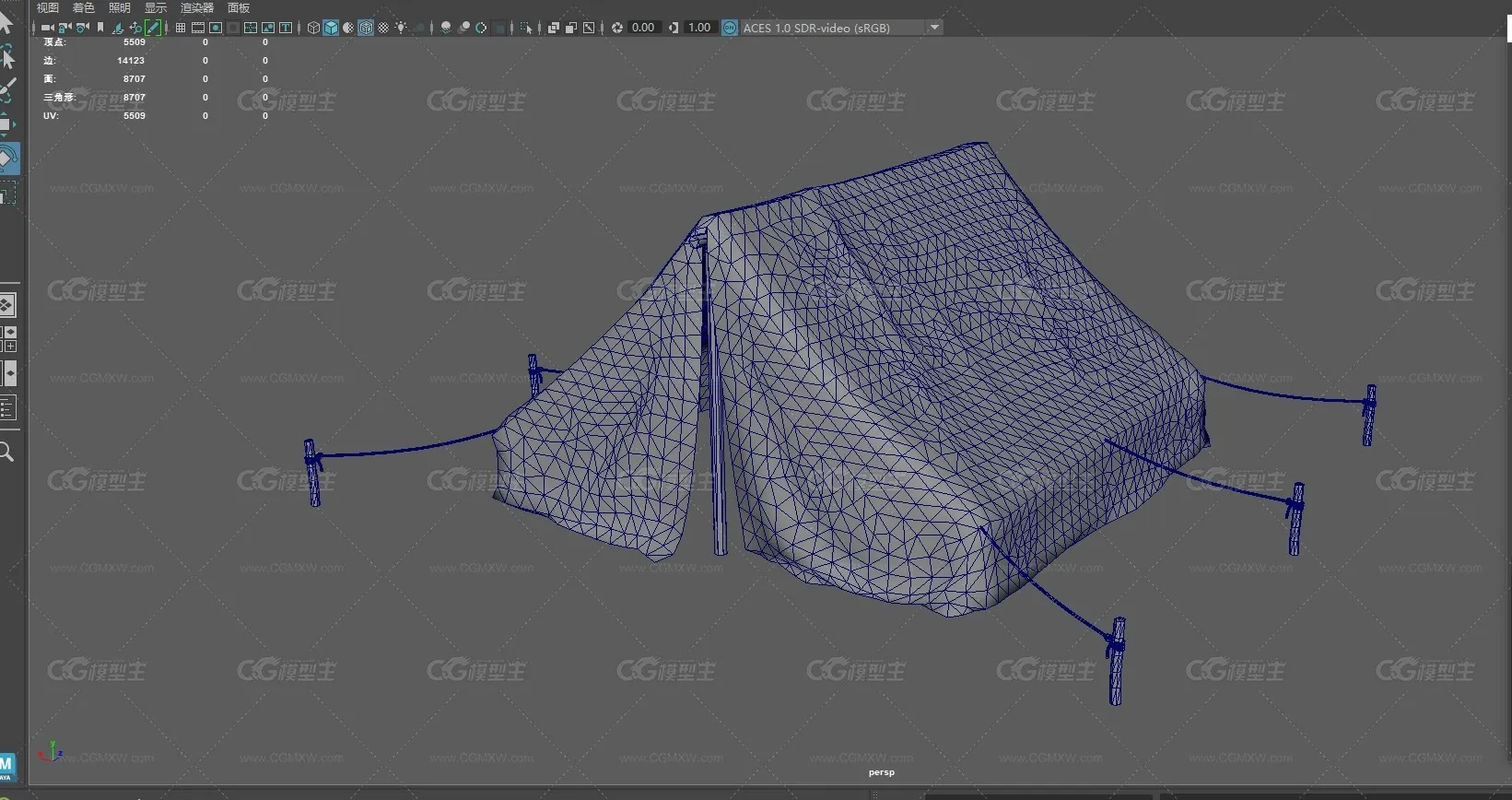Enable Smooth Shade All cube icon

click(x=331, y=28)
